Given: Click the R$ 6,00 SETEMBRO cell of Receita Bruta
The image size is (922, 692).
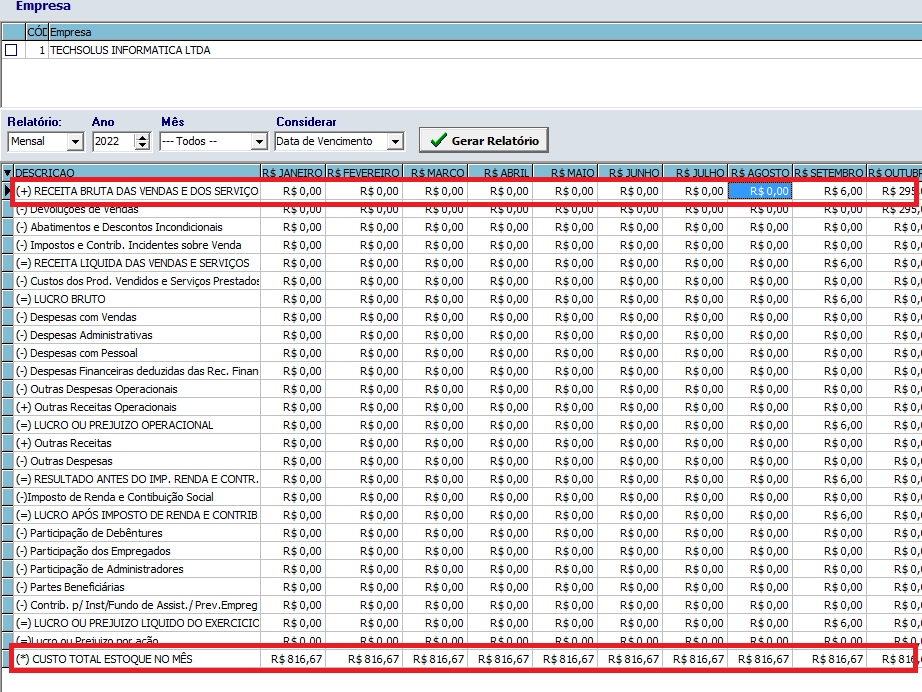Looking at the screenshot, I should 830,191.
